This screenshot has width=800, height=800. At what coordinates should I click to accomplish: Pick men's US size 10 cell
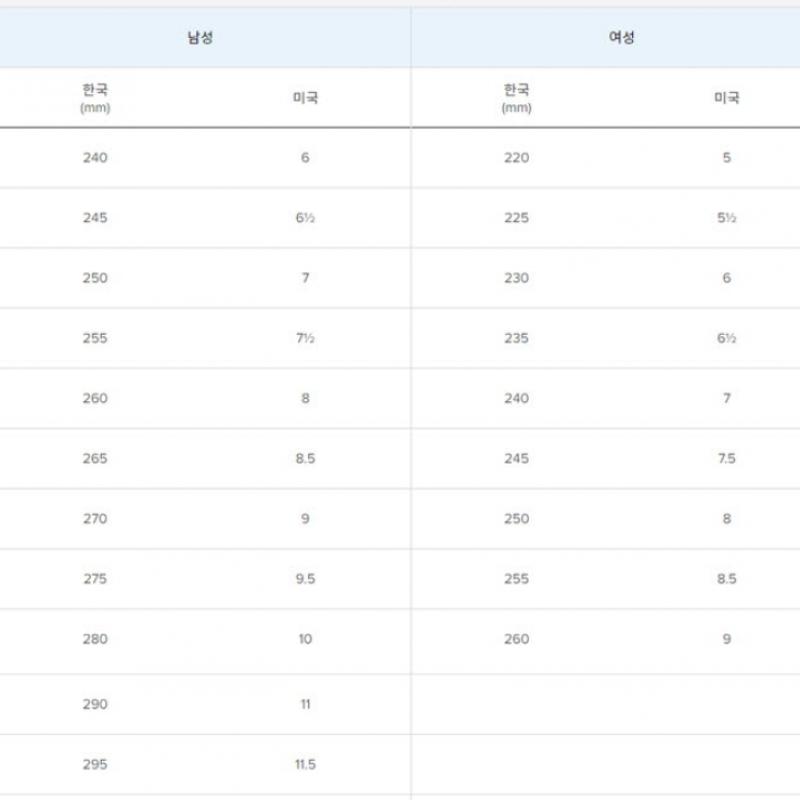[x=305, y=639]
